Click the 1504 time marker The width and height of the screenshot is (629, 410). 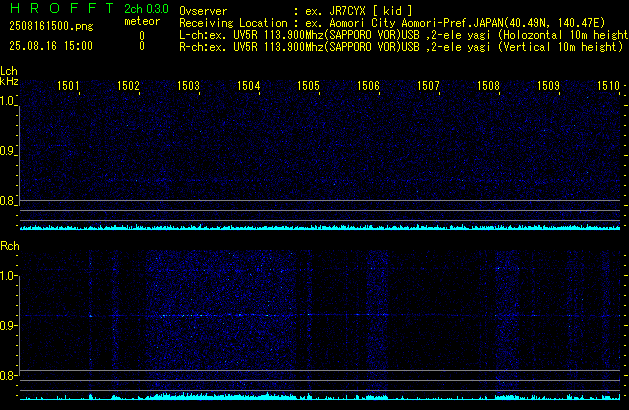(x=248, y=86)
